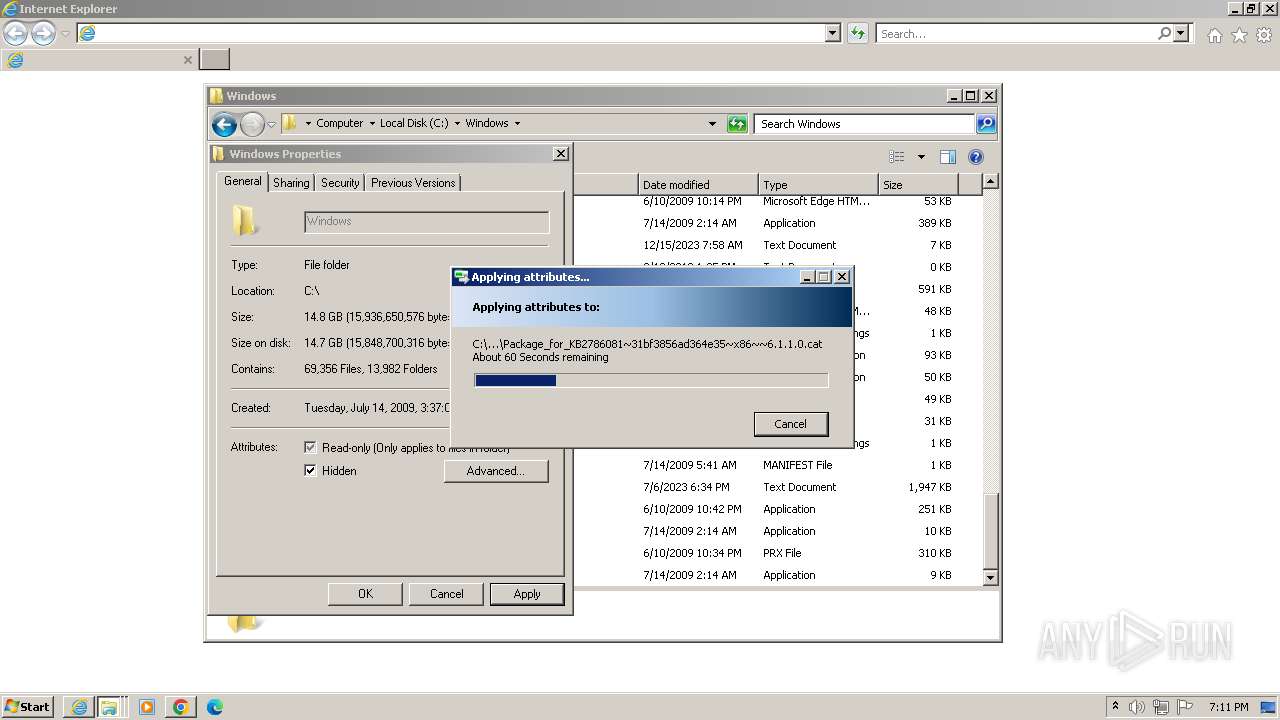The width and height of the screenshot is (1280, 720).
Task: Launch Microsoft Edge from taskbar
Action: pos(214,707)
